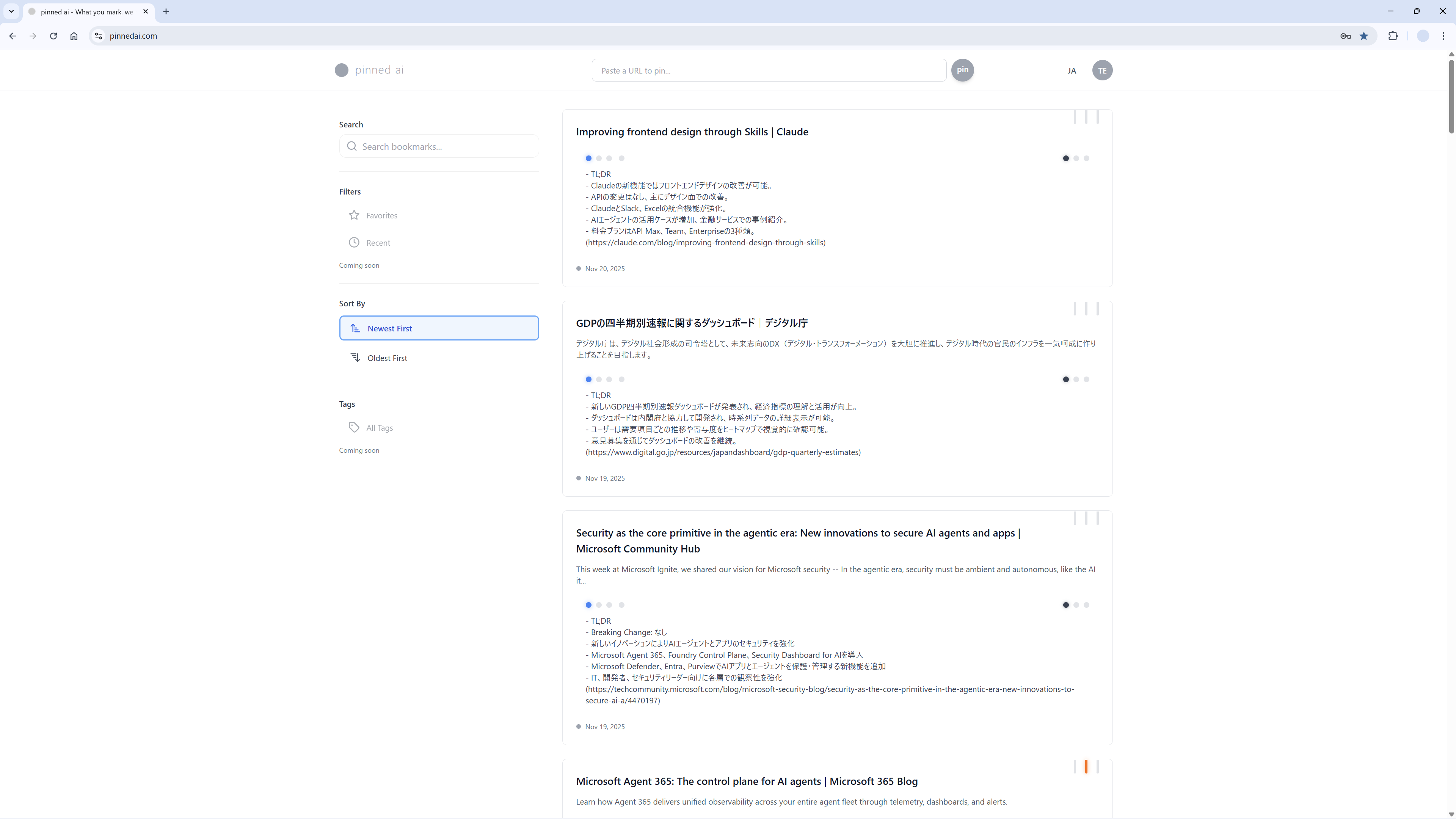The height and width of the screenshot is (819, 1456).
Task: Click the pinned ai logo circle
Action: pos(341,70)
